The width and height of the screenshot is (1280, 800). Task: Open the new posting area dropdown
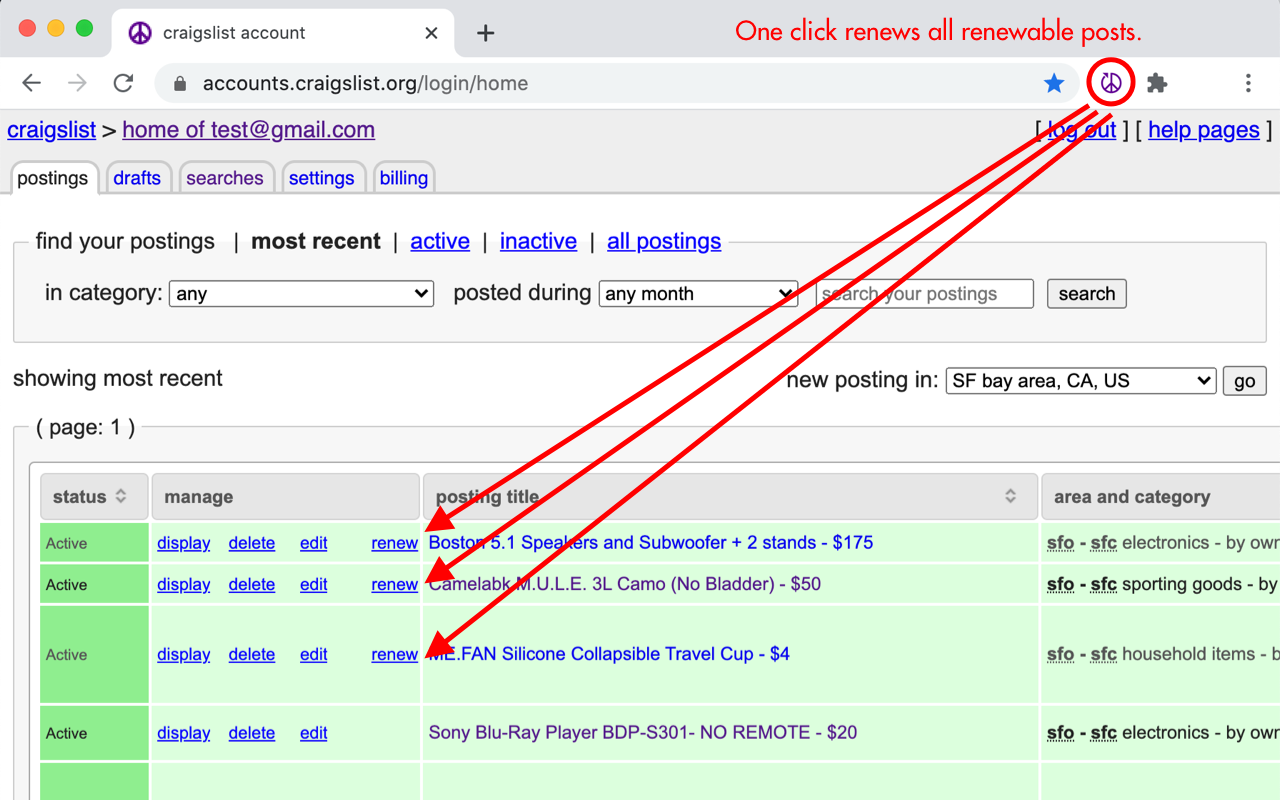(1081, 381)
